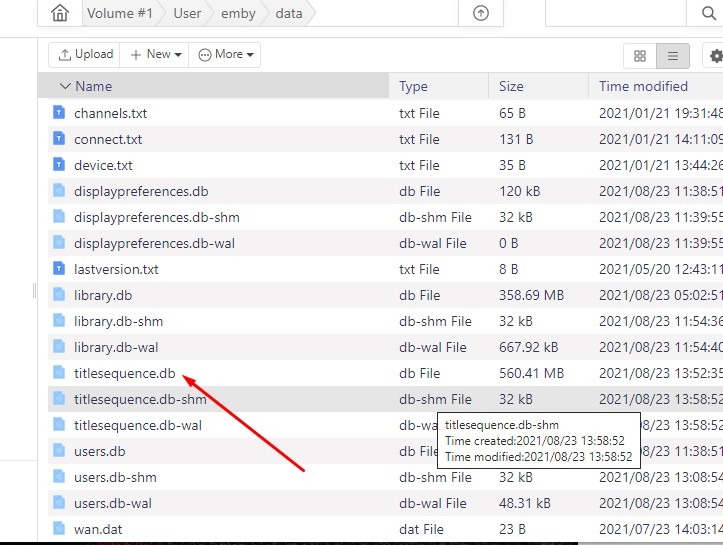The width and height of the screenshot is (723, 545).
Task: Click the 120 kB size cell
Action: pos(520,191)
